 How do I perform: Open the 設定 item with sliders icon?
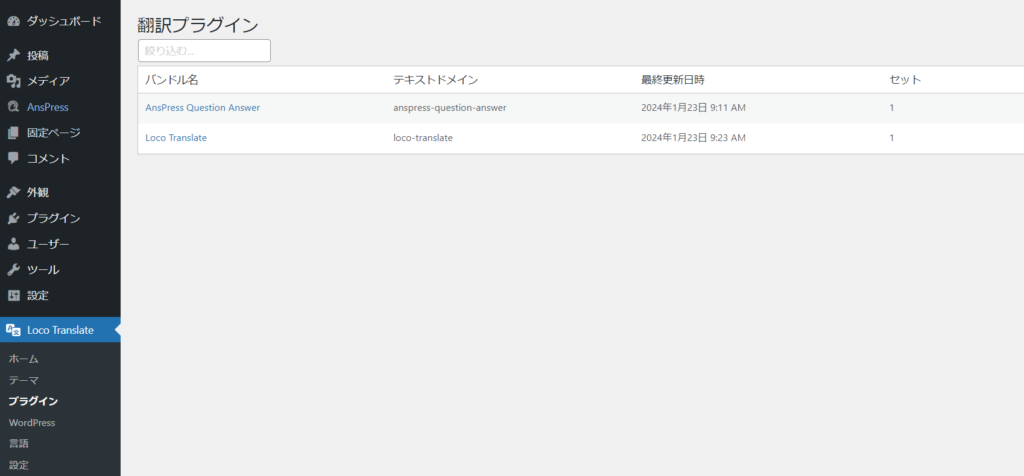coord(37,295)
